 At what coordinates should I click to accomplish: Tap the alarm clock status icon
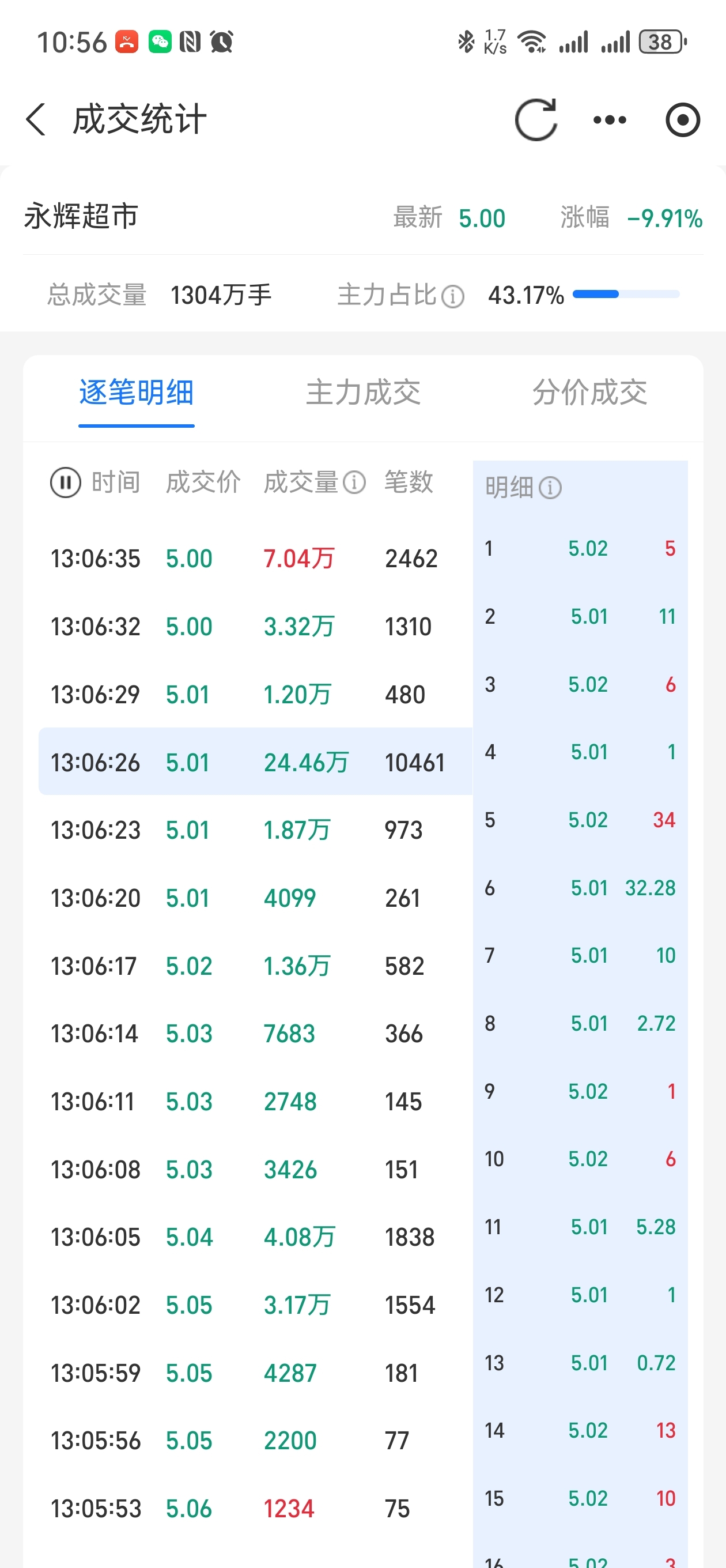click(x=221, y=42)
